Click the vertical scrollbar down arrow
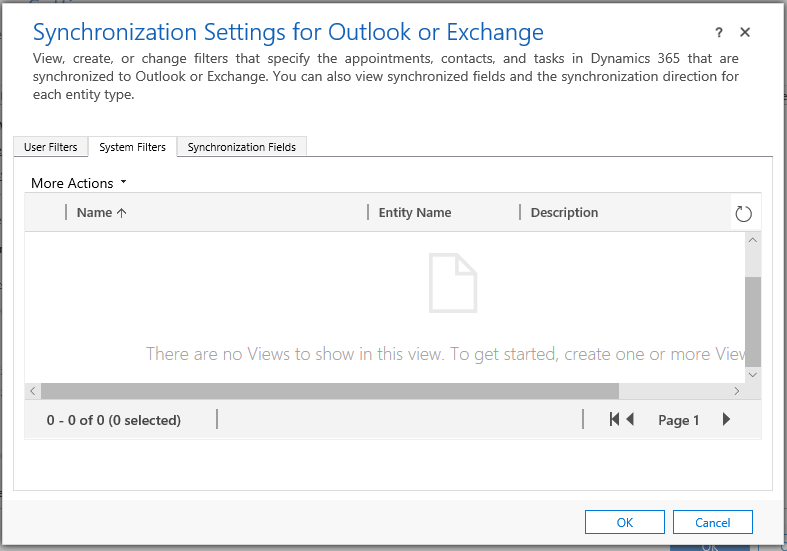 click(x=753, y=375)
